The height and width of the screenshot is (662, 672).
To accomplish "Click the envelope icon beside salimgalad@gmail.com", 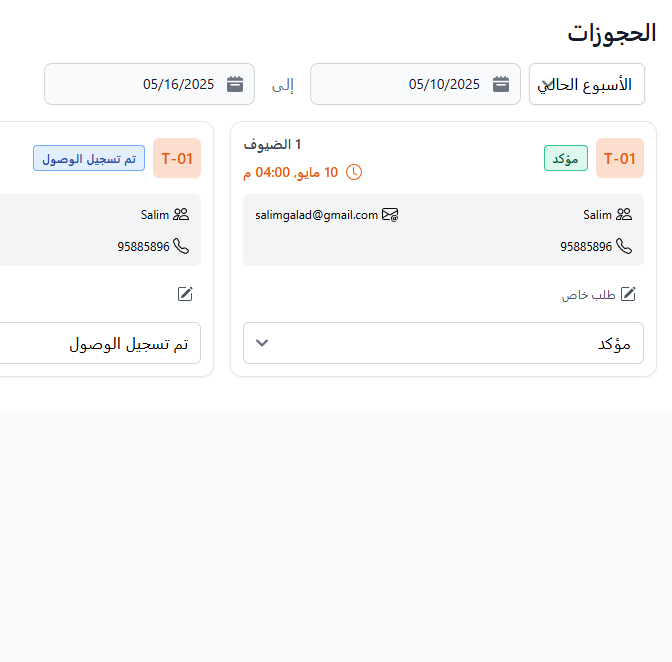I will pyautogui.click(x=390, y=214).
